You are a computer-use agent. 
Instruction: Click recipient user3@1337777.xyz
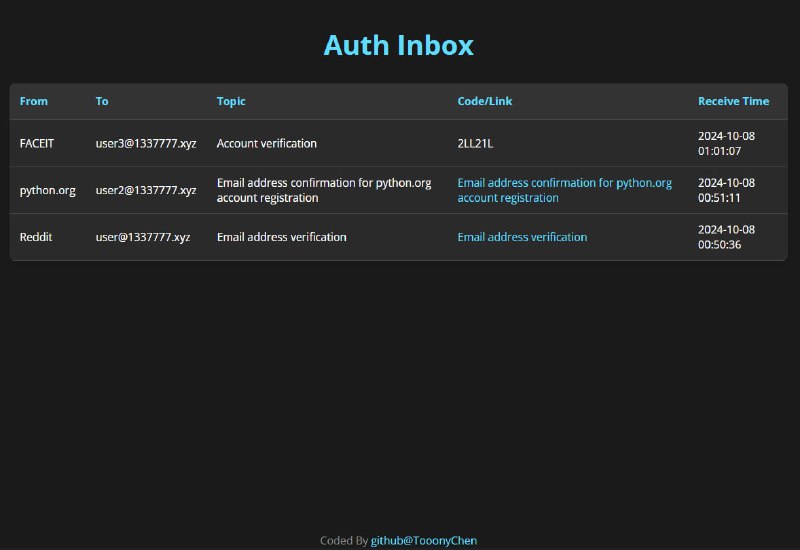[146, 143]
